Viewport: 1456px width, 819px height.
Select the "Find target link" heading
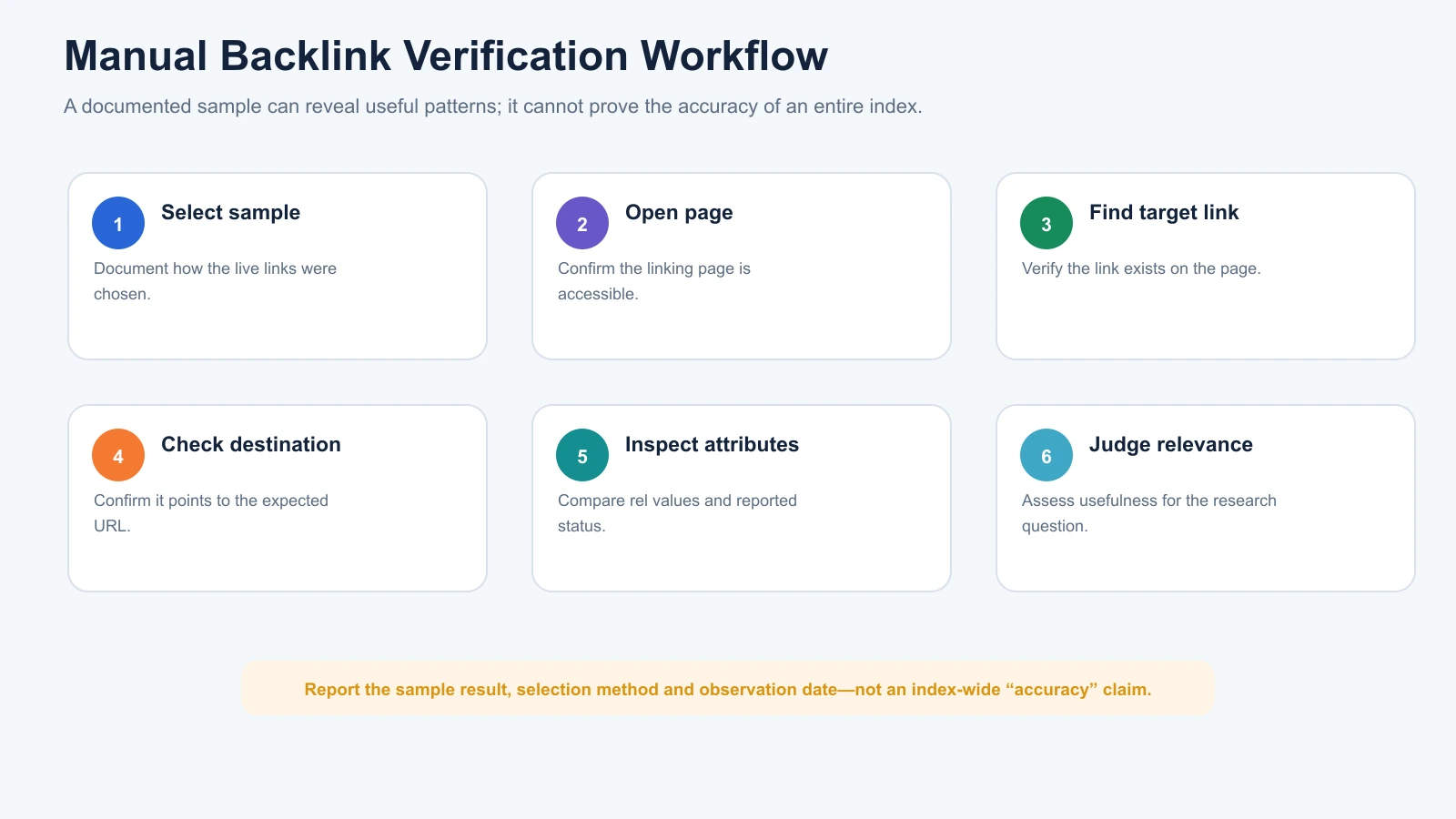pyautogui.click(x=1164, y=213)
